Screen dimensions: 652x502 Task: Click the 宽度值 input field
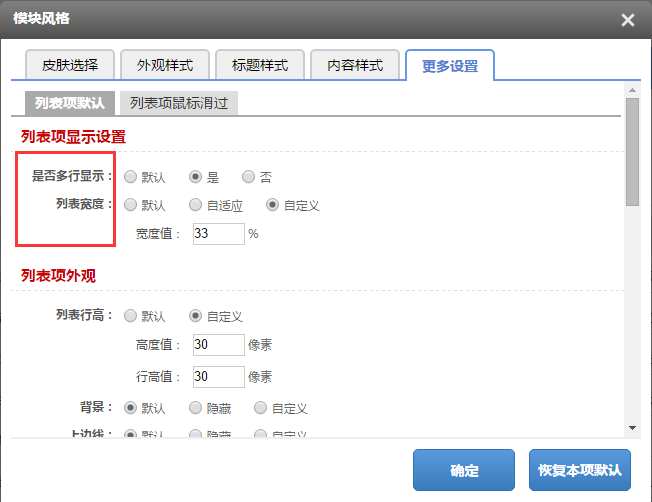(218, 234)
